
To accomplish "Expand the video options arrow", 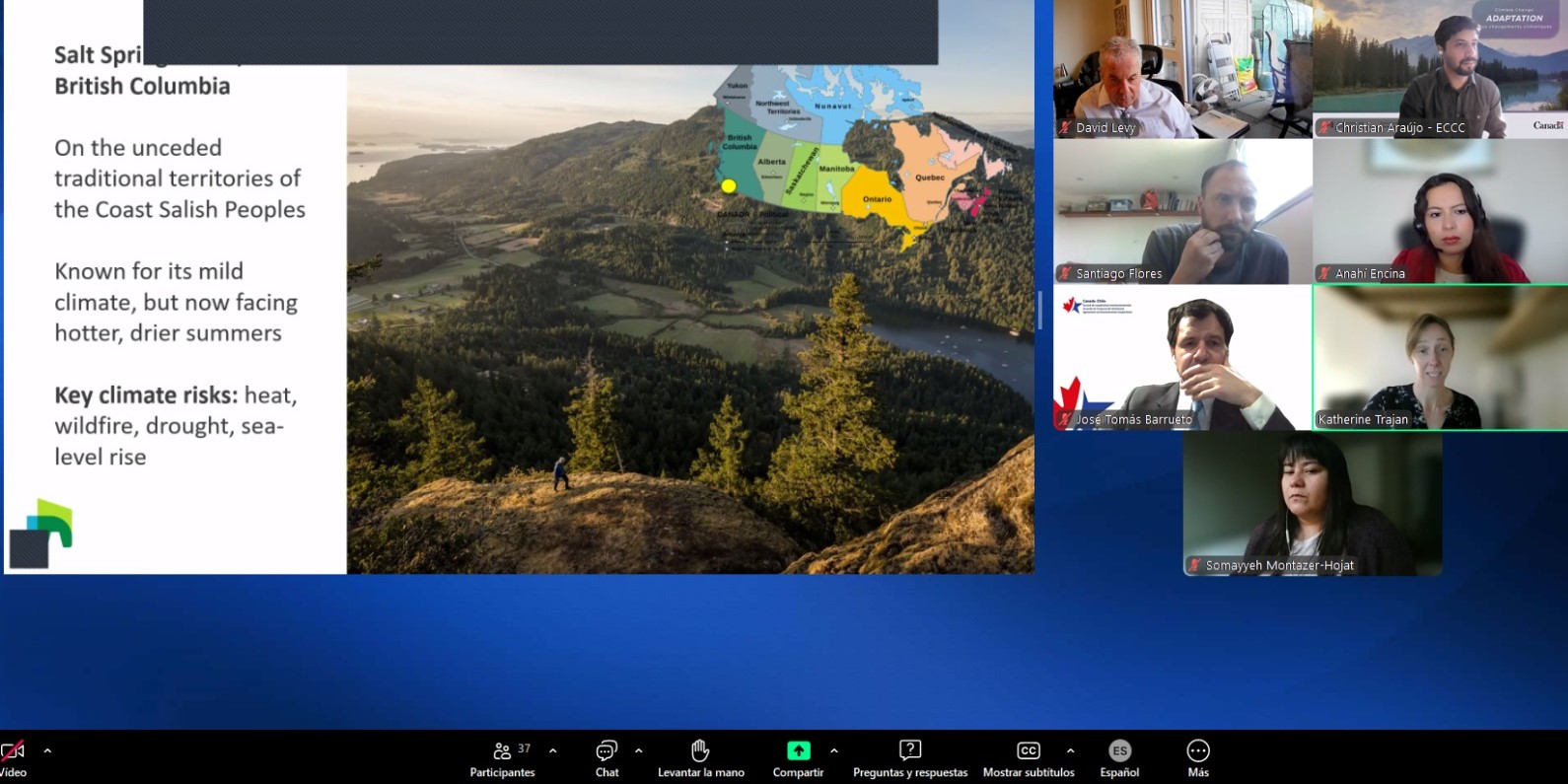I will point(47,751).
